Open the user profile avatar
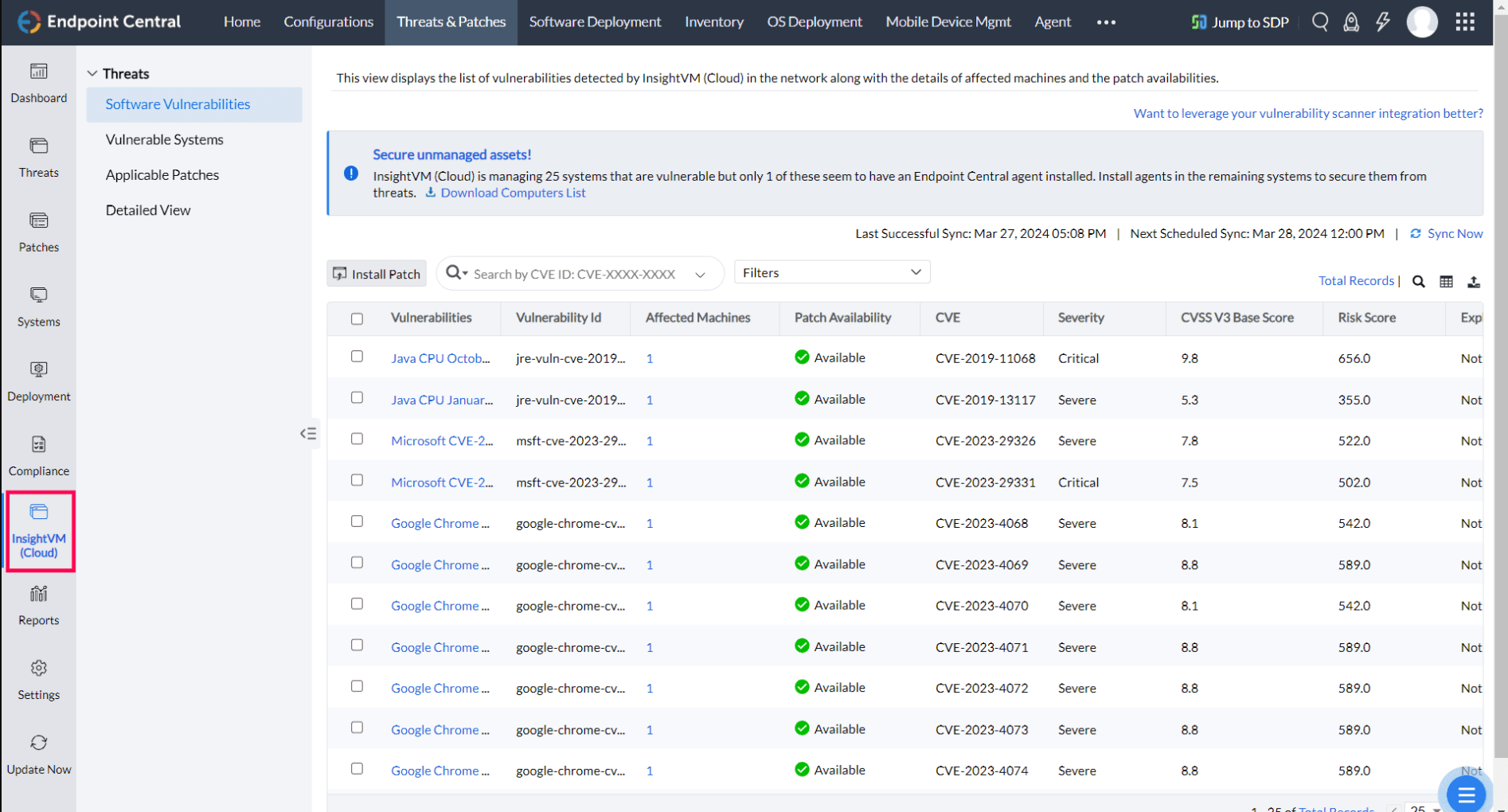Viewport: 1508px width, 812px height. (1422, 21)
